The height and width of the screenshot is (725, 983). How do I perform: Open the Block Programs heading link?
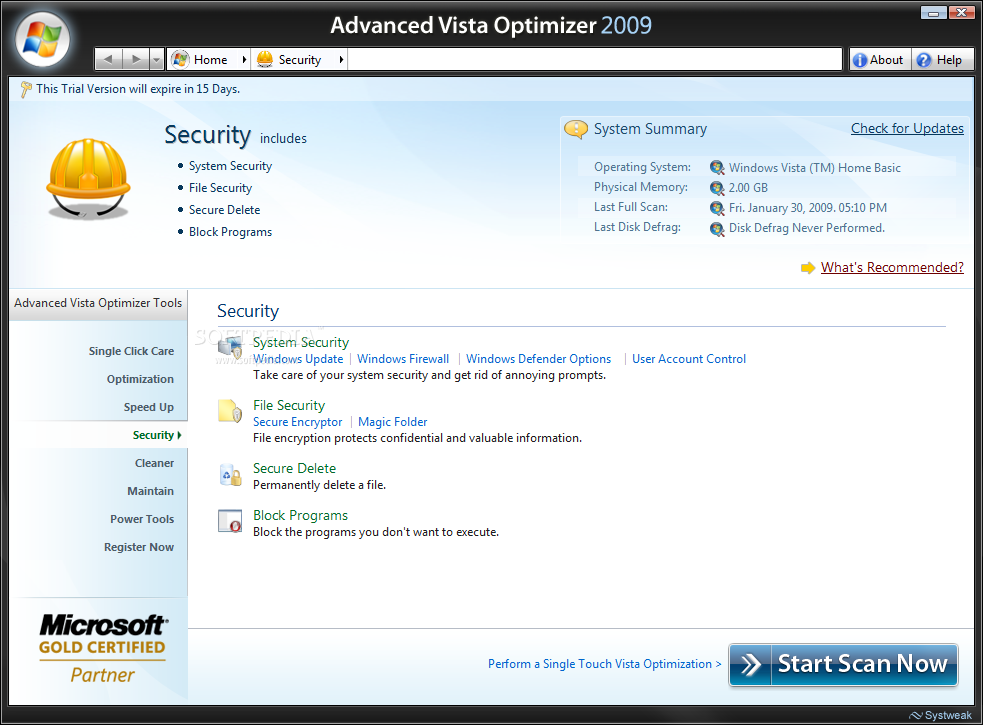[x=300, y=516]
